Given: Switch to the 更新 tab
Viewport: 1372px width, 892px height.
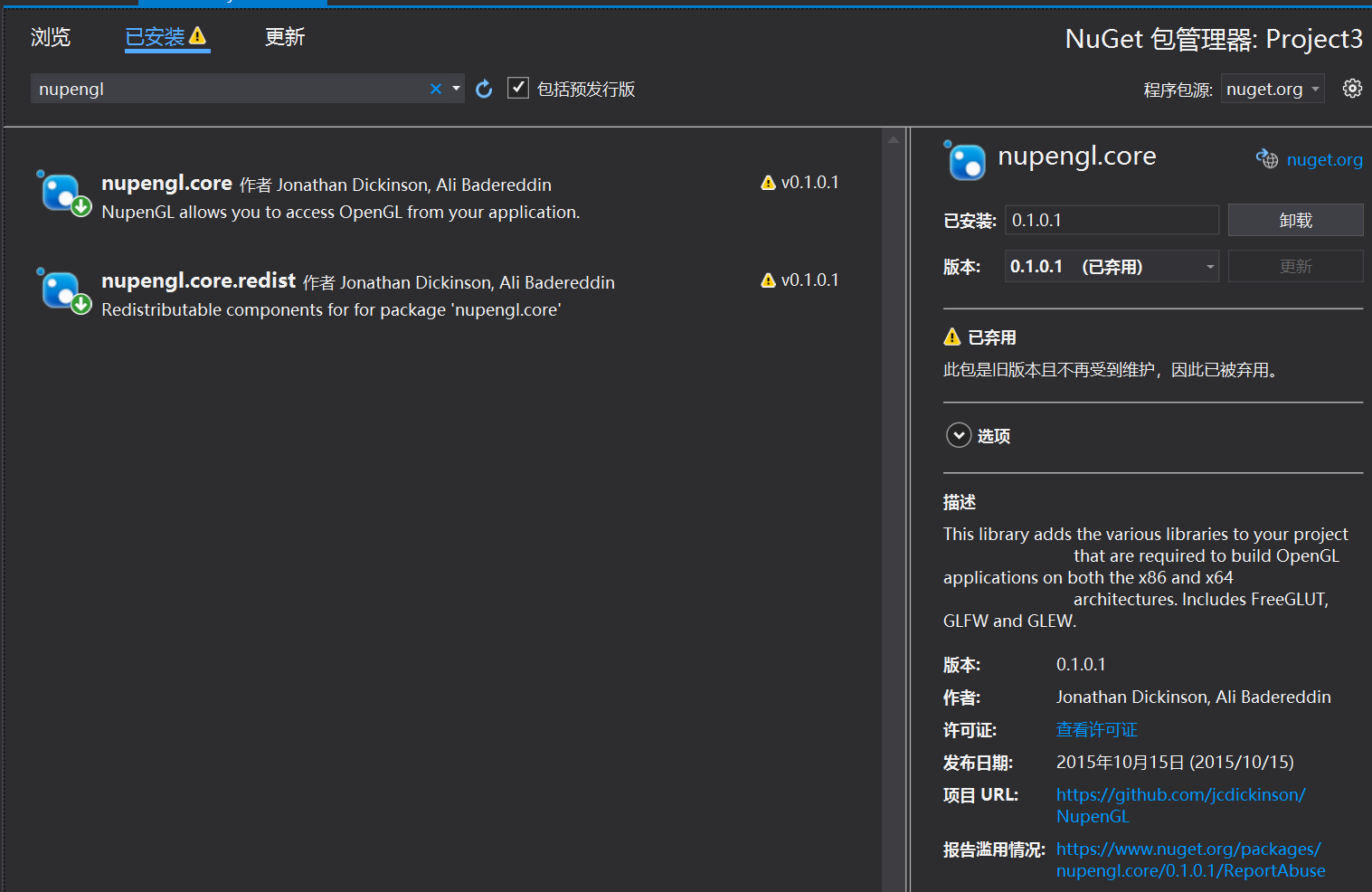Looking at the screenshot, I should pyautogui.click(x=284, y=37).
